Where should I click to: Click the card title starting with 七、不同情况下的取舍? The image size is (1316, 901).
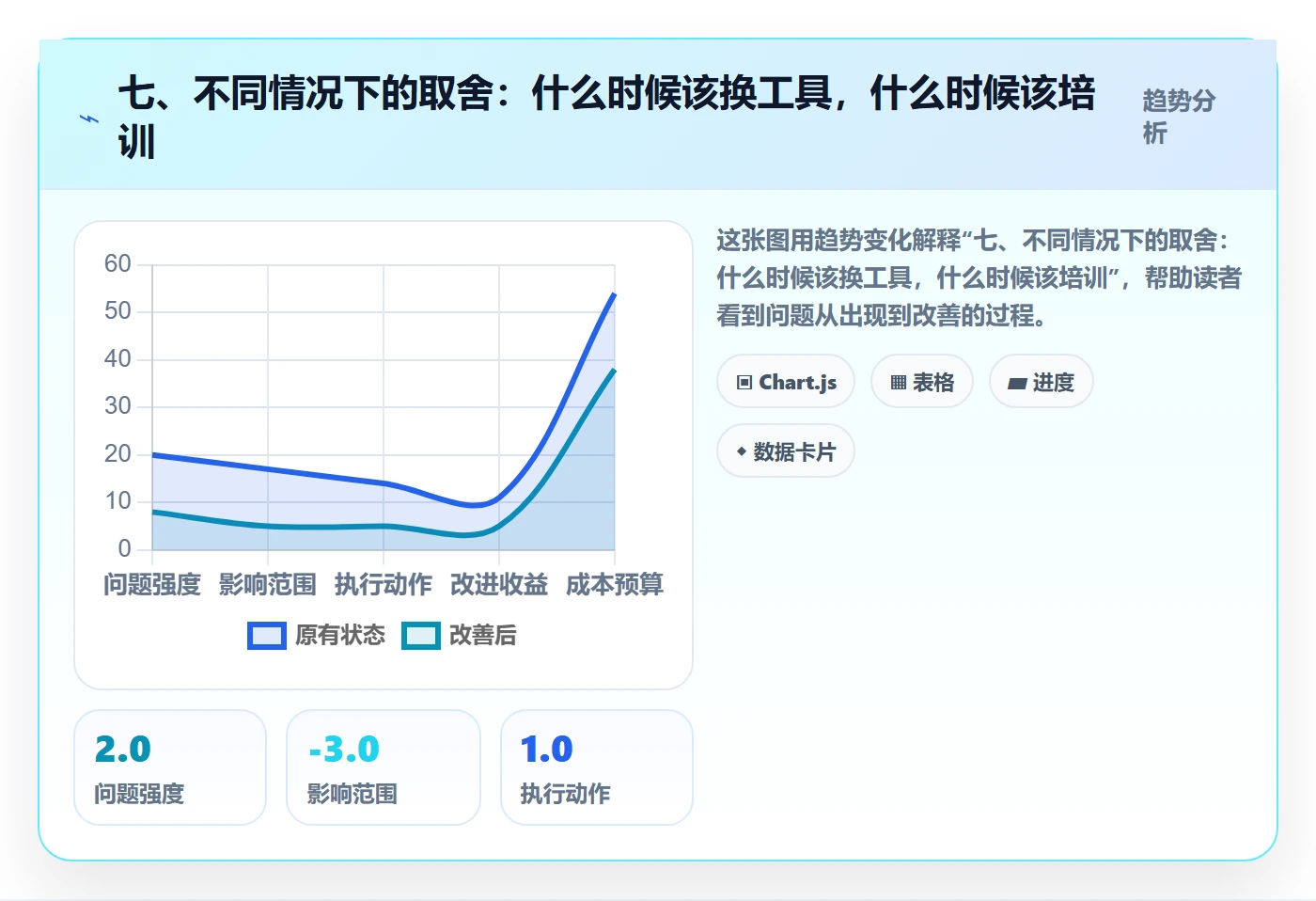tap(606, 118)
